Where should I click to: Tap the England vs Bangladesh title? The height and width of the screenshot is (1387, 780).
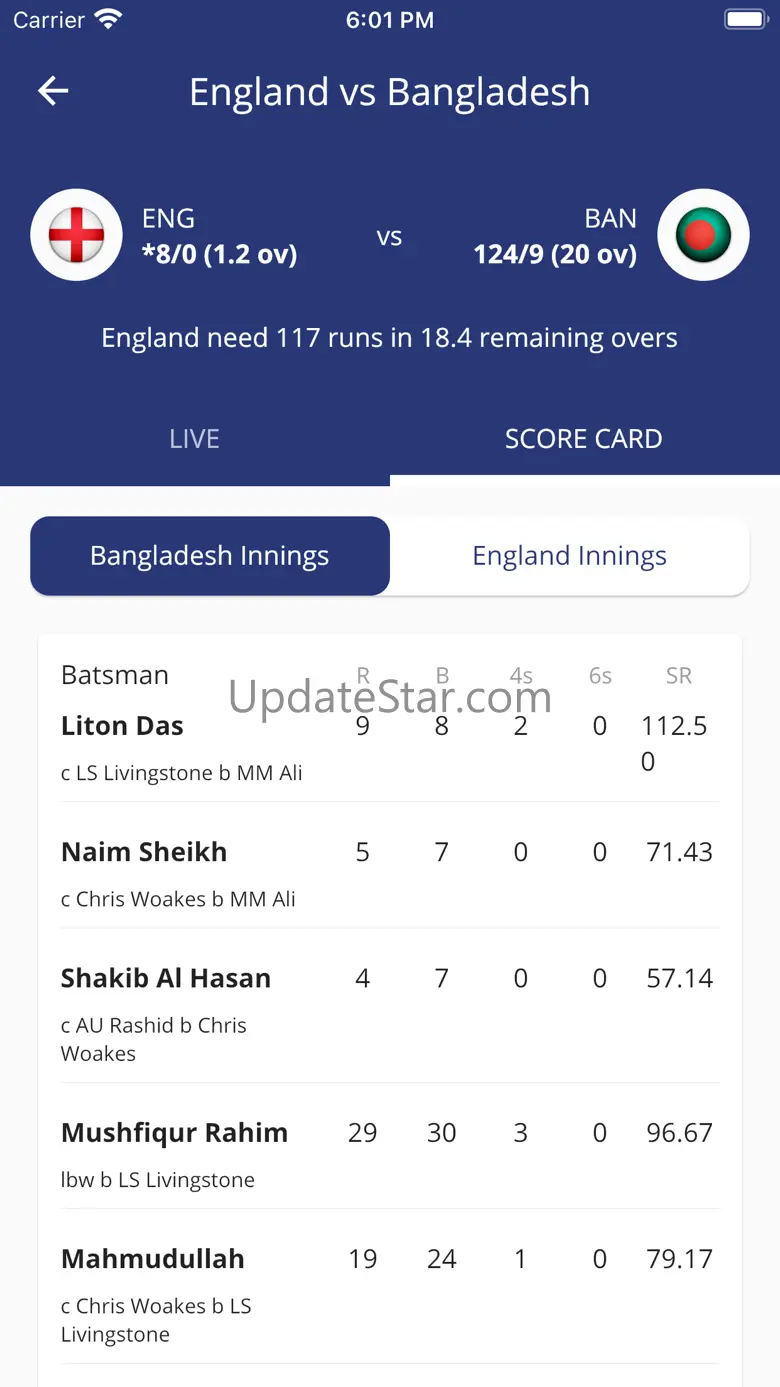389,92
